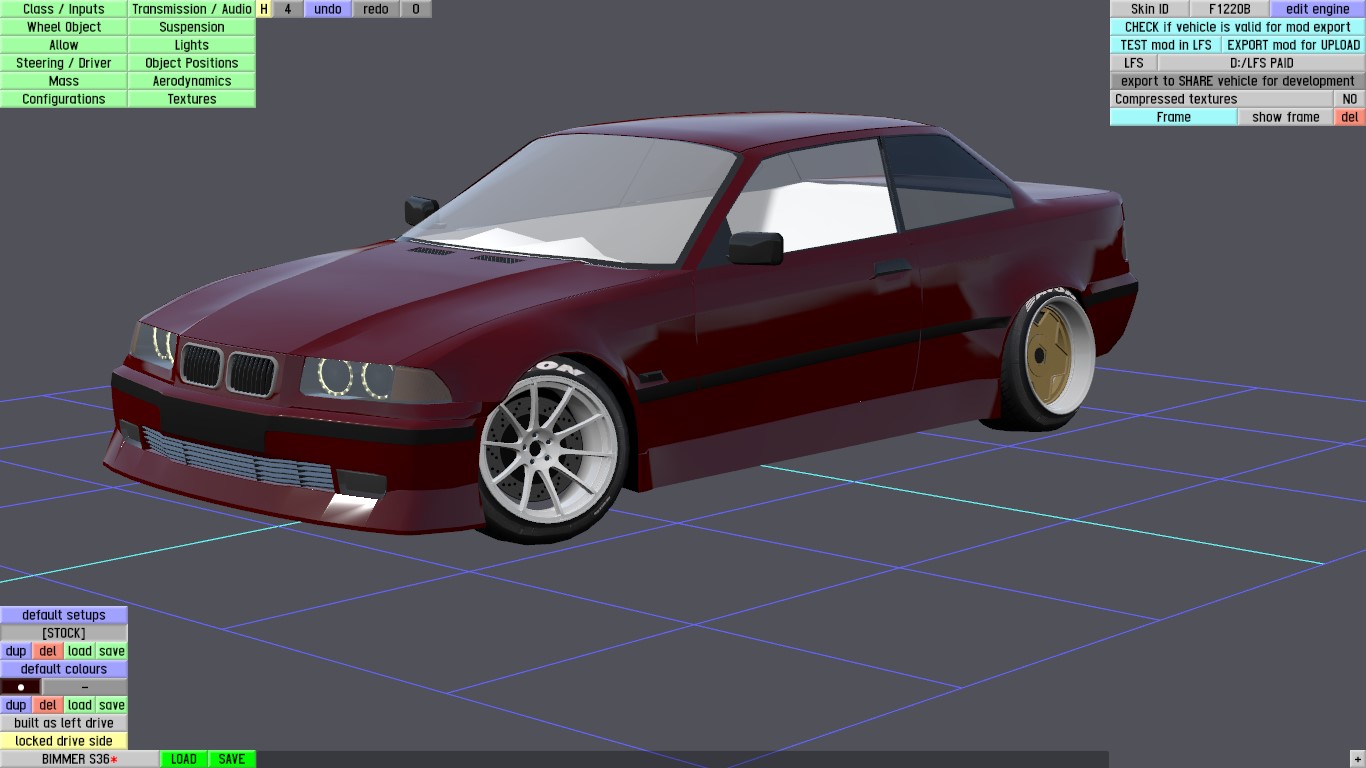Save colours using save below the swatch
The width and height of the screenshot is (1366, 768).
112,705
